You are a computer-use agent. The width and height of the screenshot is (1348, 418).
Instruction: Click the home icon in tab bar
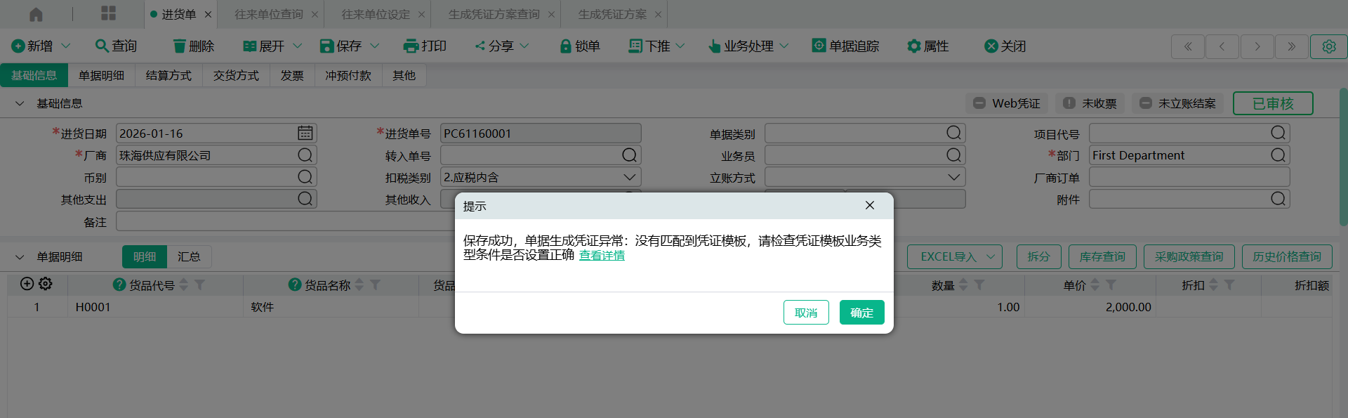[x=36, y=14]
